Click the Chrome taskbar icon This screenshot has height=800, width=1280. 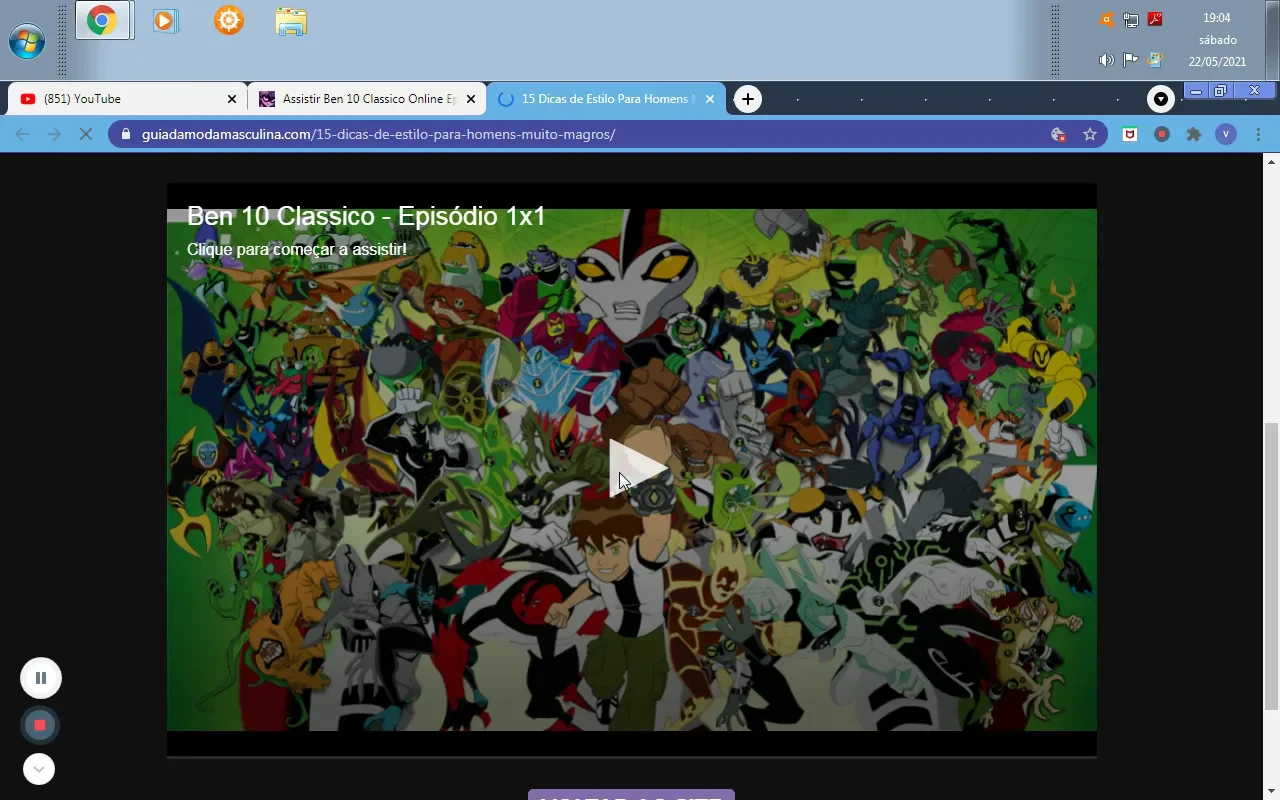[102, 21]
